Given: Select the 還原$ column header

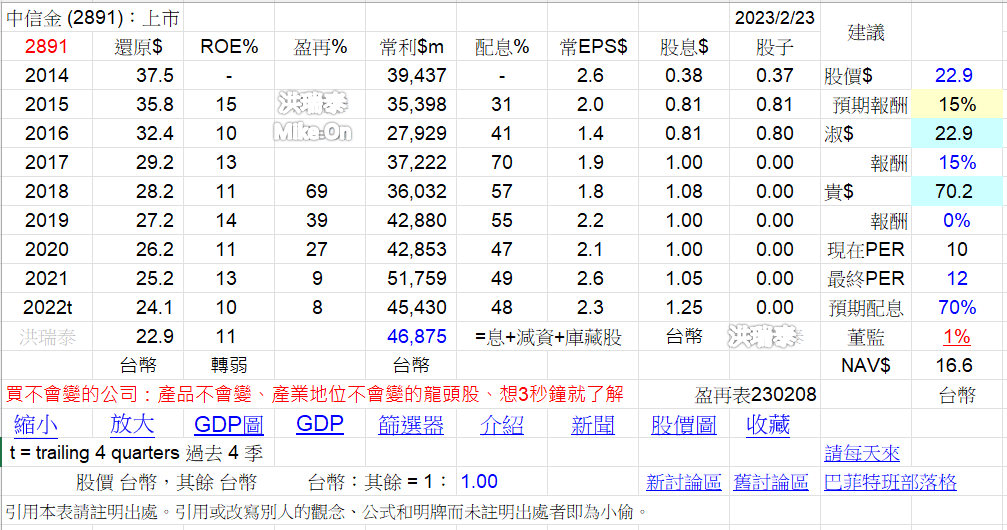Looking at the screenshot, I should pyautogui.click(x=138, y=47).
